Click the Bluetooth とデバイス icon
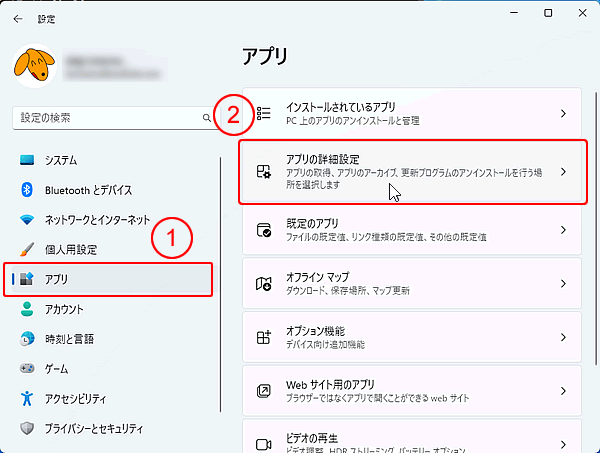The height and width of the screenshot is (453, 600). click(x=27, y=190)
